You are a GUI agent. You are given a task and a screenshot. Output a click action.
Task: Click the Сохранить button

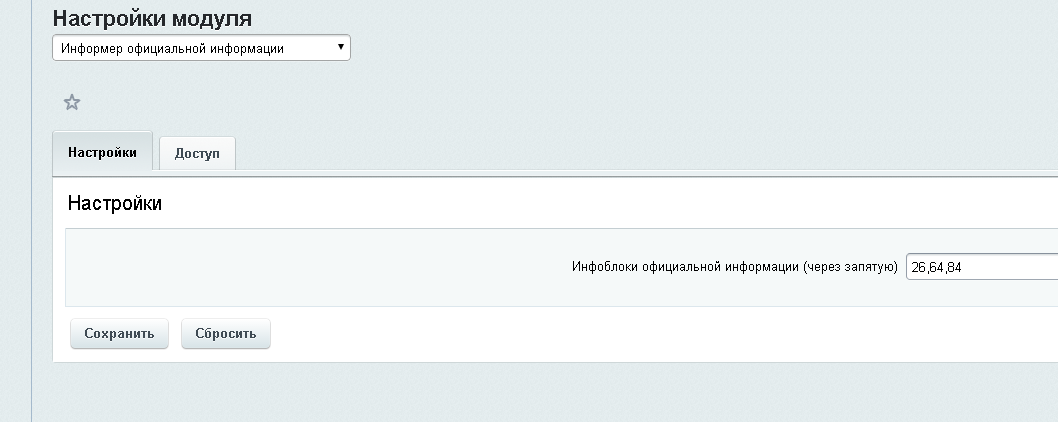119,334
